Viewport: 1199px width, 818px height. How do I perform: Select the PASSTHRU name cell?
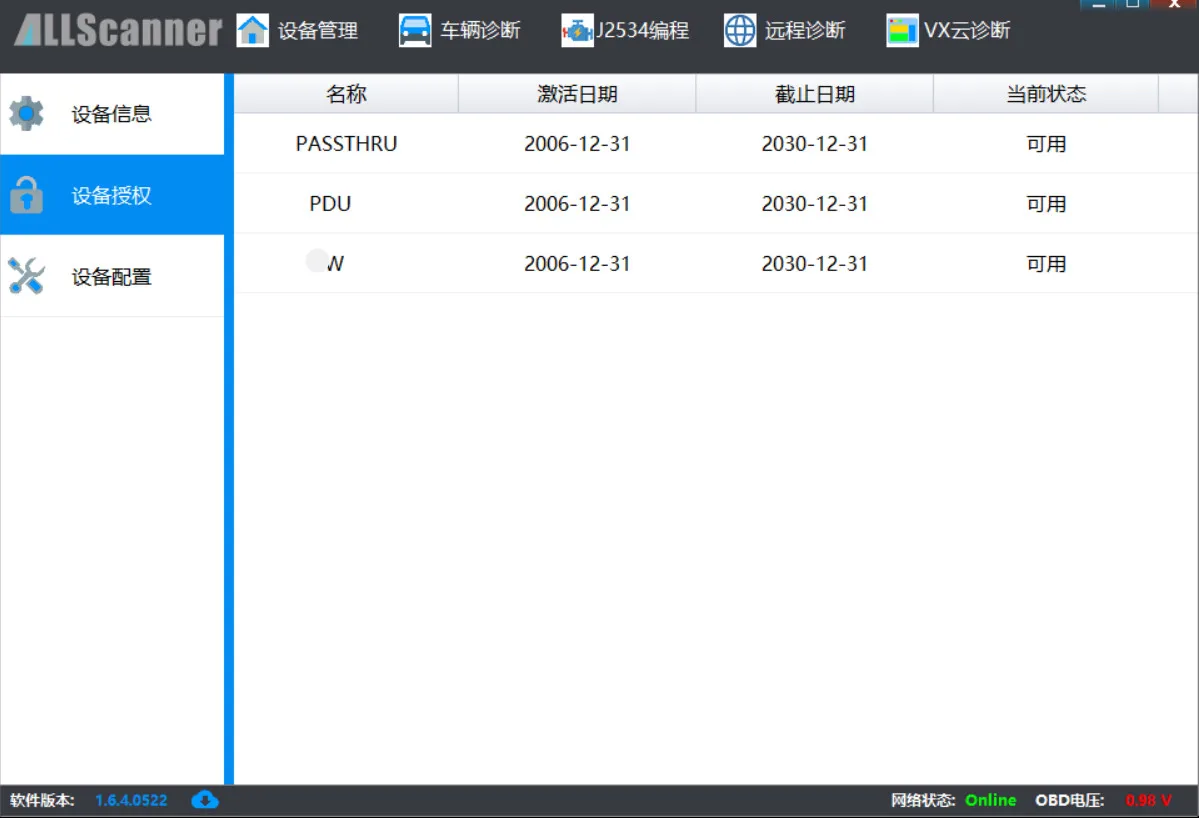tap(346, 144)
